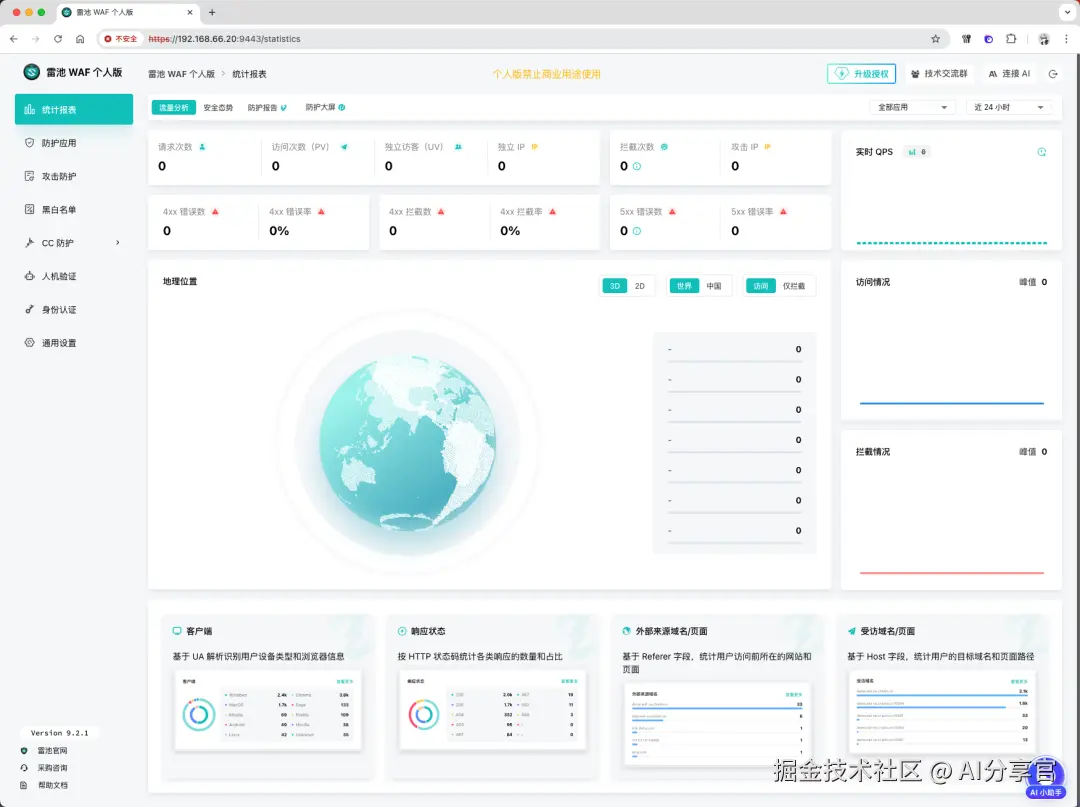Open the 外部来源域名/页面 card preview
The height and width of the screenshot is (807, 1080).
(717, 724)
